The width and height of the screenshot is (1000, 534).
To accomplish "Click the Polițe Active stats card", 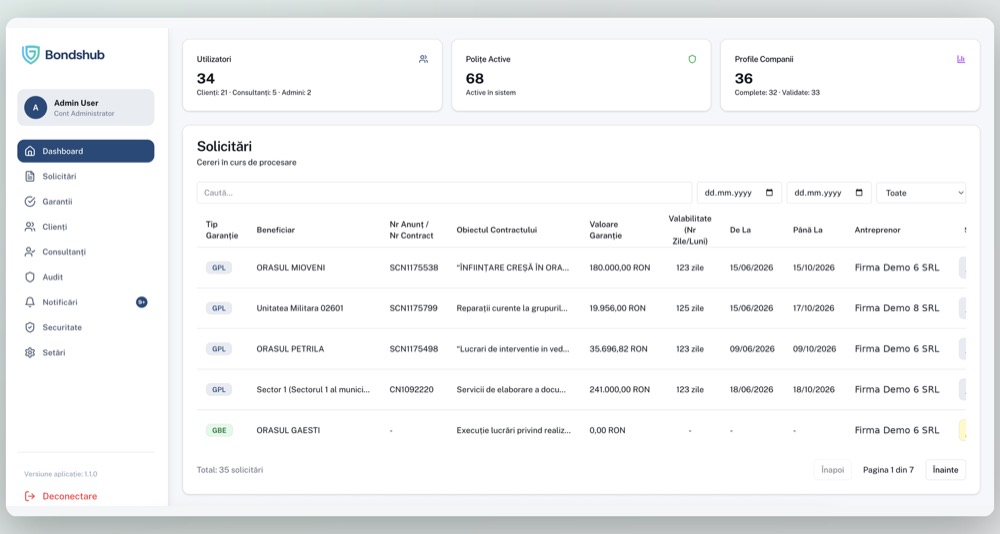I will point(581,75).
